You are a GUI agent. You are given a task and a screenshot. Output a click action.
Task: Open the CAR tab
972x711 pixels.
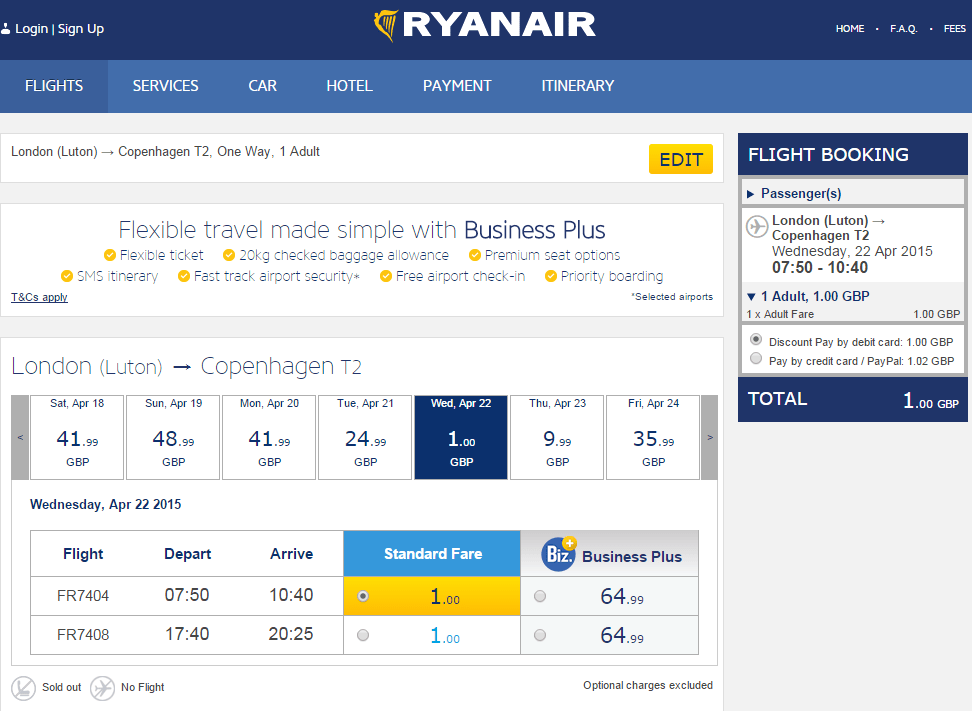click(263, 86)
